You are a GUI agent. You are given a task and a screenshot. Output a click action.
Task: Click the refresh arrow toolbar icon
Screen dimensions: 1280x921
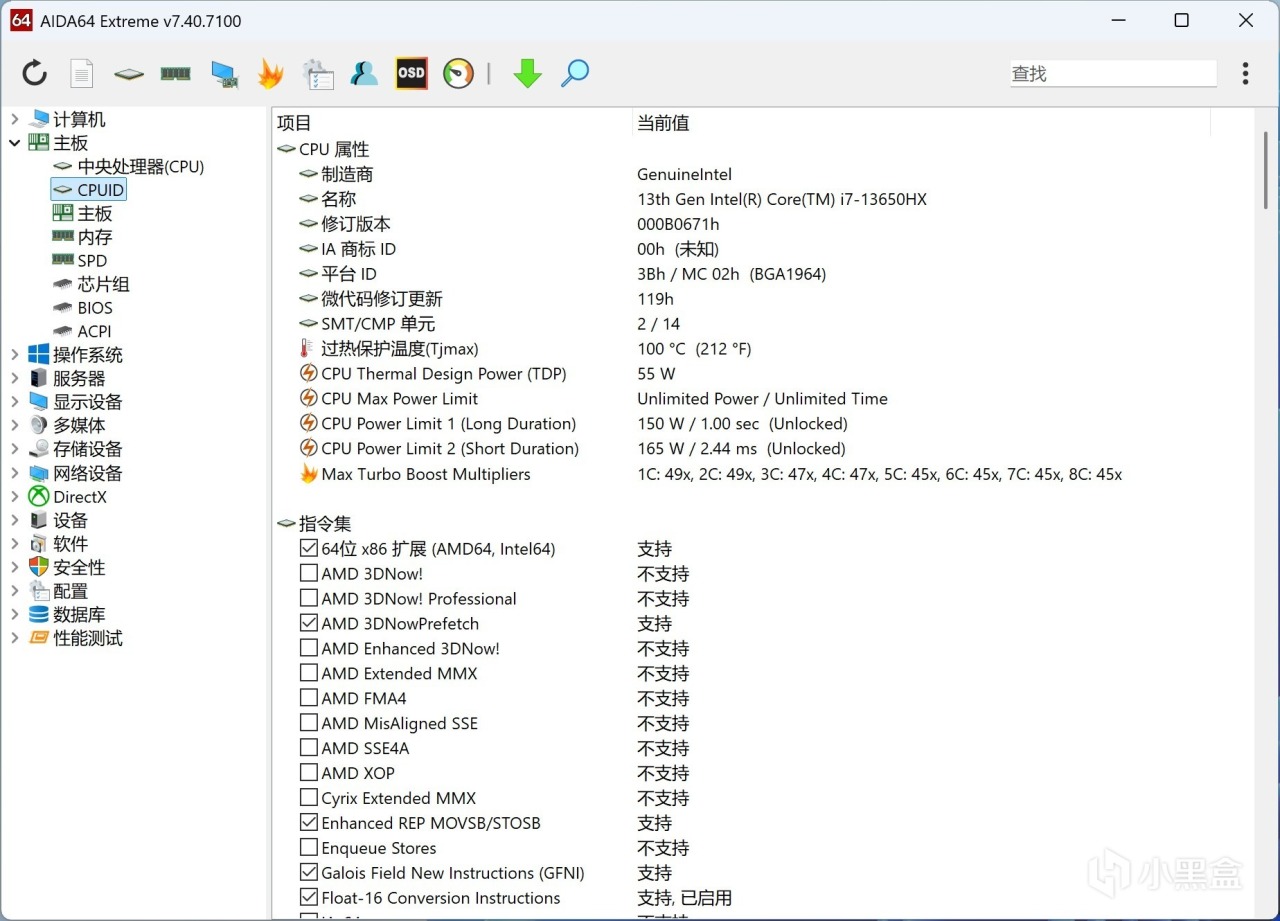point(35,73)
